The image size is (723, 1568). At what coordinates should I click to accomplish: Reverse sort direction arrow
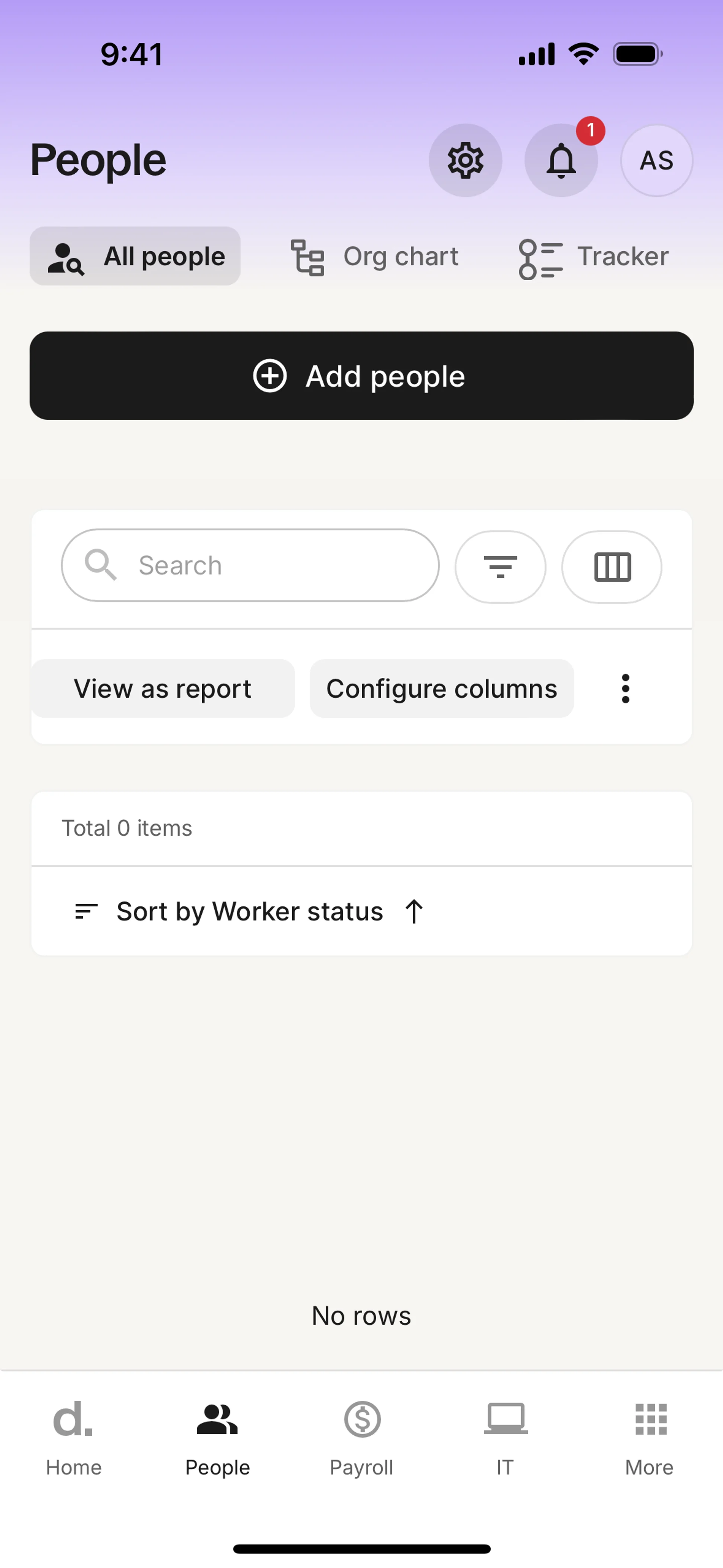coord(414,911)
